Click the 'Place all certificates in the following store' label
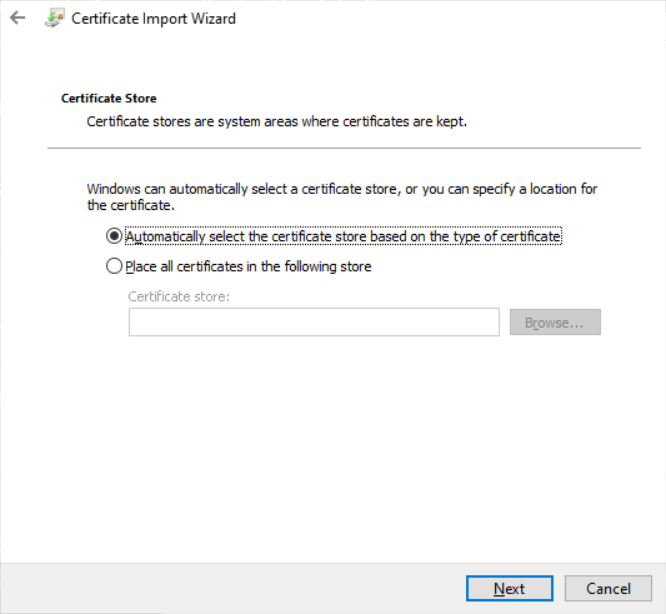Screen dimensions: 666x614 248,267
